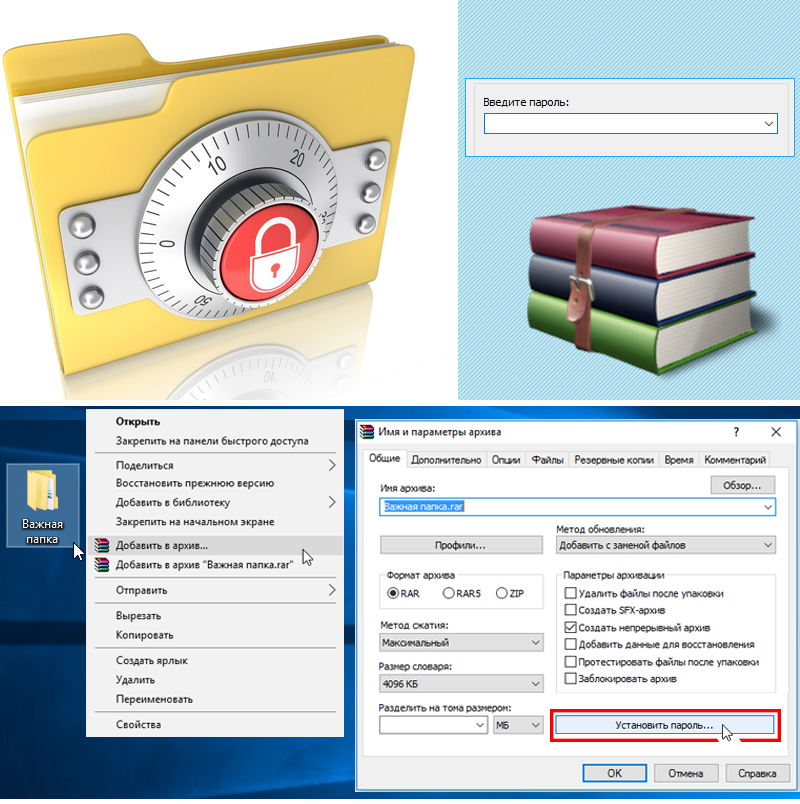Switch to the Комментарий tab

coord(735,460)
